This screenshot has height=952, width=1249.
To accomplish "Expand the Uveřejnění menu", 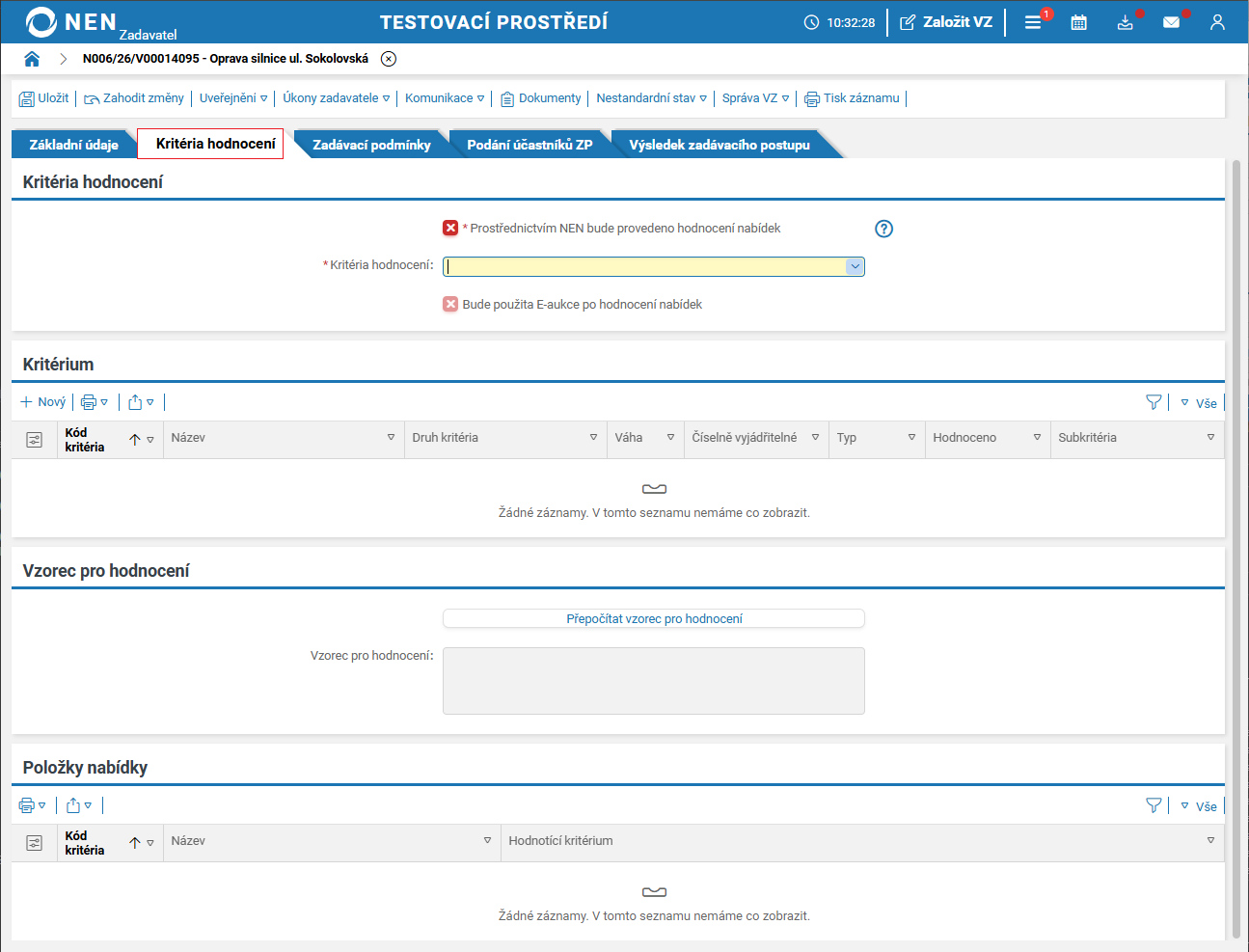I will coord(233,98).
